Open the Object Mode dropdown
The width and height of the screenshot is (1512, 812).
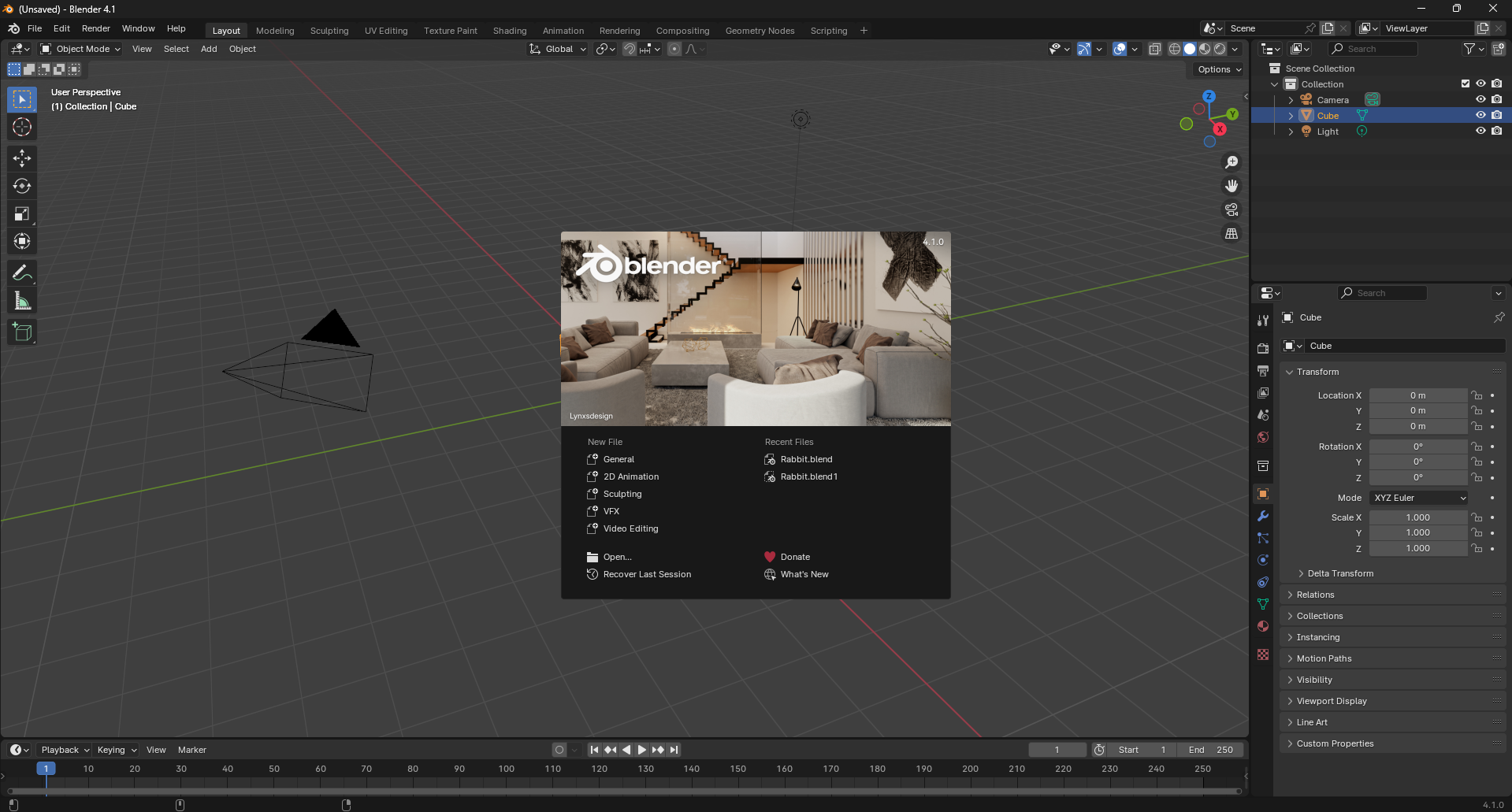[x=80, y=49]
